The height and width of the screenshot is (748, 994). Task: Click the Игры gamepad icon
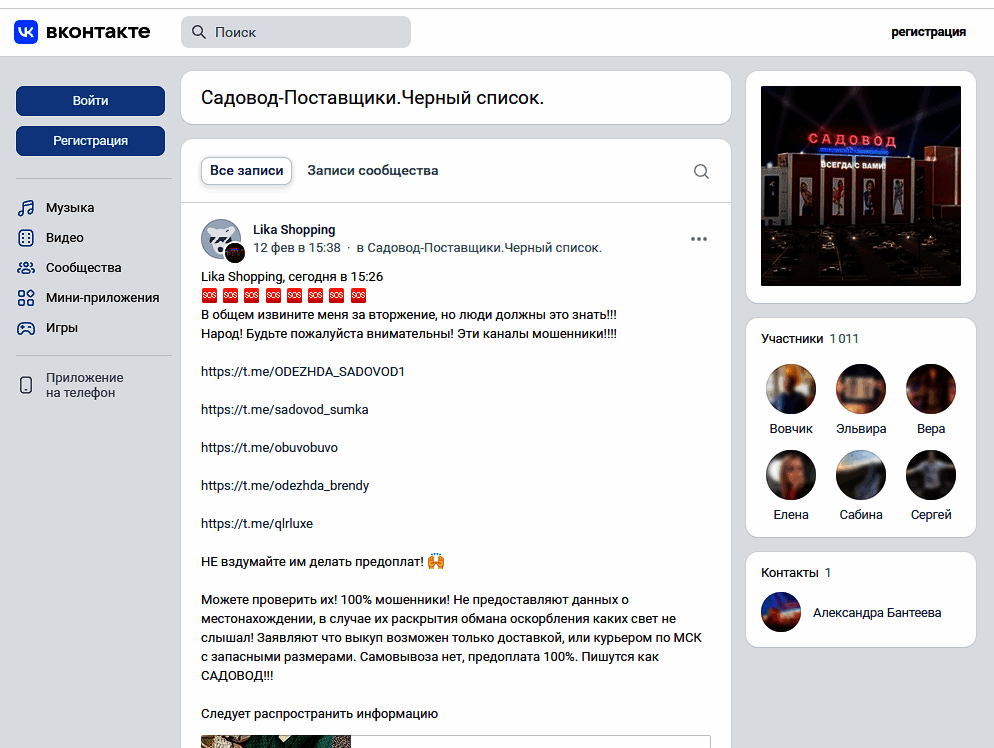(x=26, y=328)
